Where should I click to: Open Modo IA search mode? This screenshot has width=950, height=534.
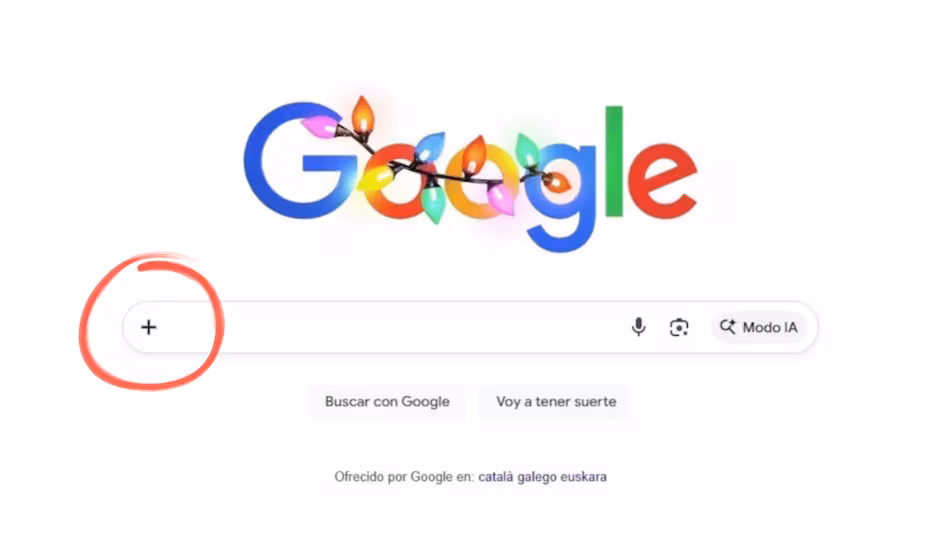759,327
